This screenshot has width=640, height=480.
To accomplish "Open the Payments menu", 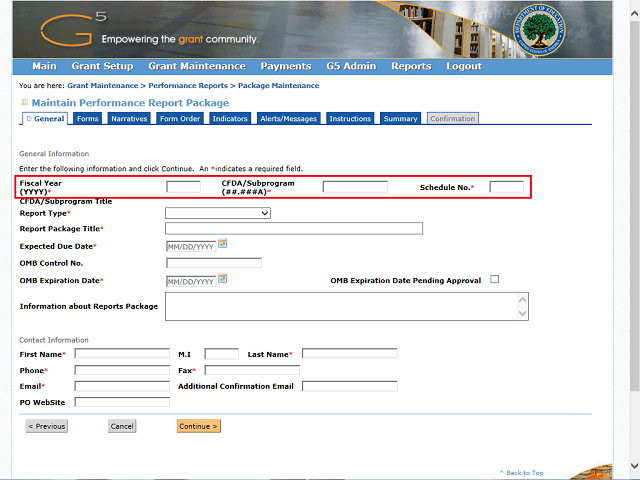I will [286, 66].
